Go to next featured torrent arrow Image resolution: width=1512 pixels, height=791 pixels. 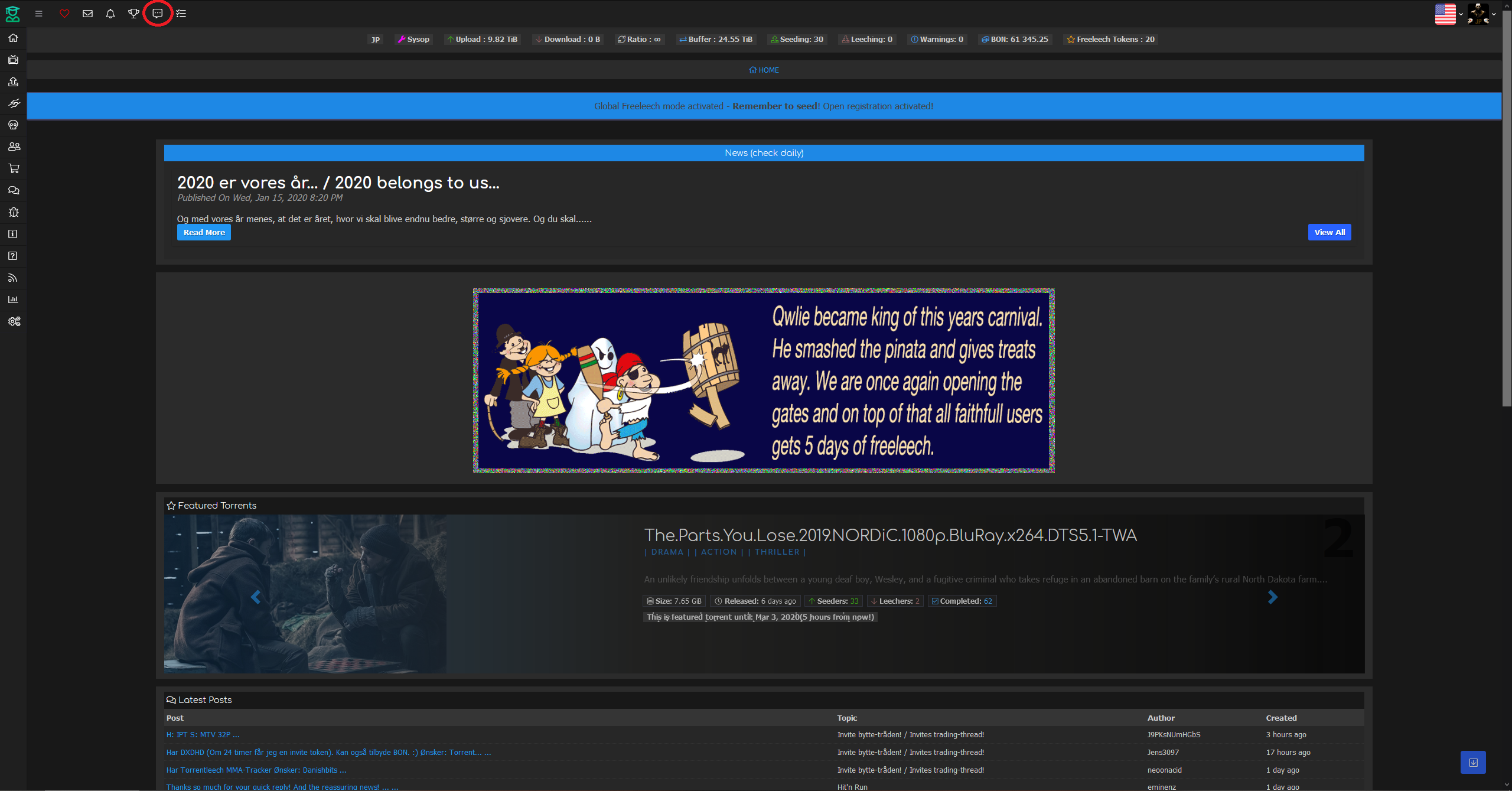click(1272, 597)
